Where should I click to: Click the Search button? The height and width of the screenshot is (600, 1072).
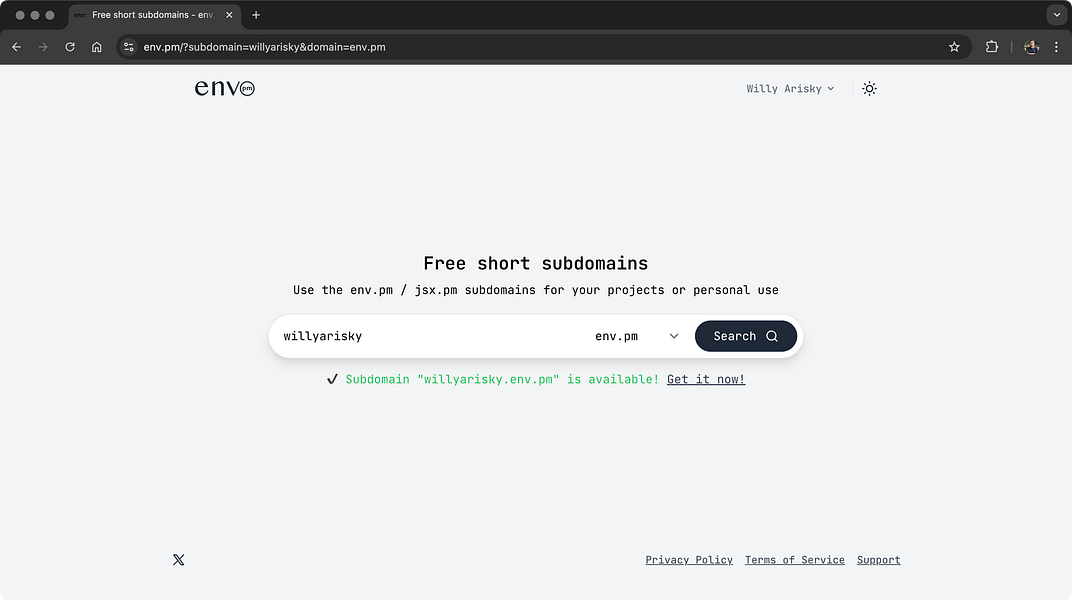click(x=745, y=336)
